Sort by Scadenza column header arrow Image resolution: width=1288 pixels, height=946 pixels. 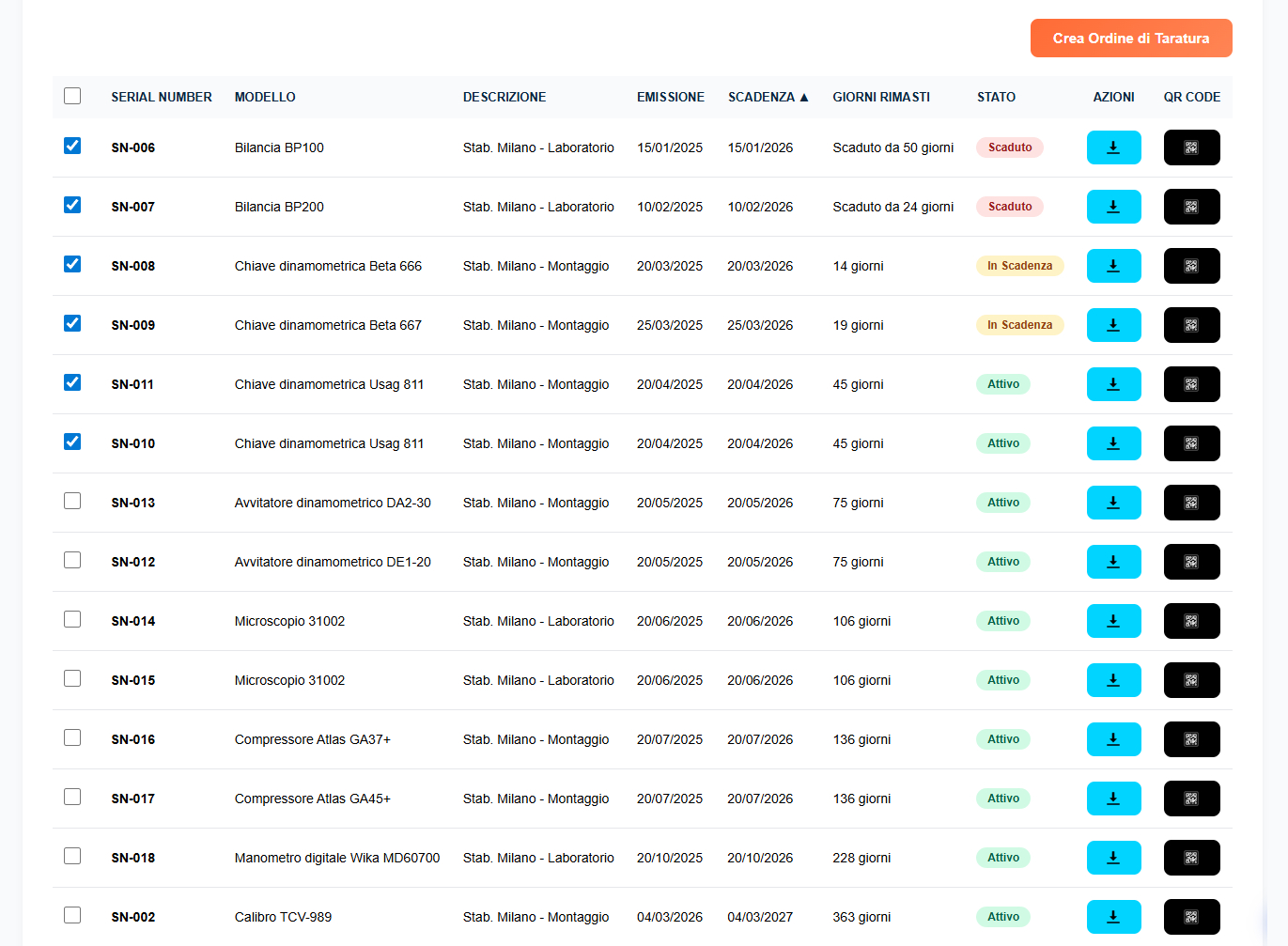(x=803, y=97)
